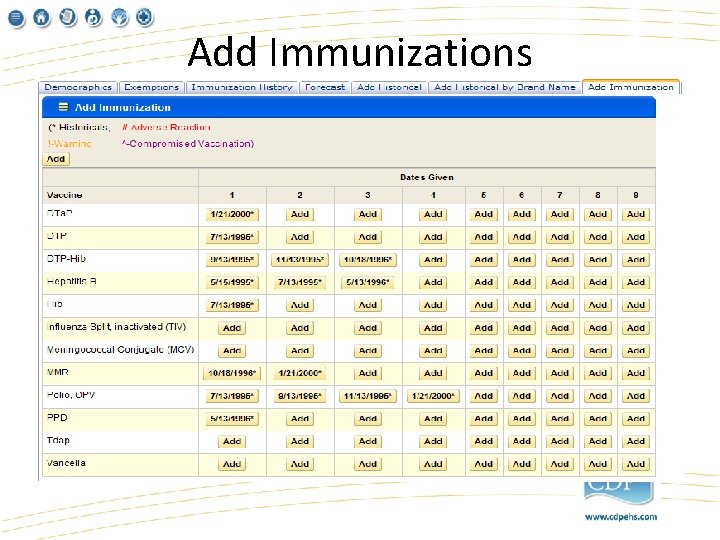Add Hepatitis B dose 5
This screenshot has width=720, height=540.
coord(484,282)
